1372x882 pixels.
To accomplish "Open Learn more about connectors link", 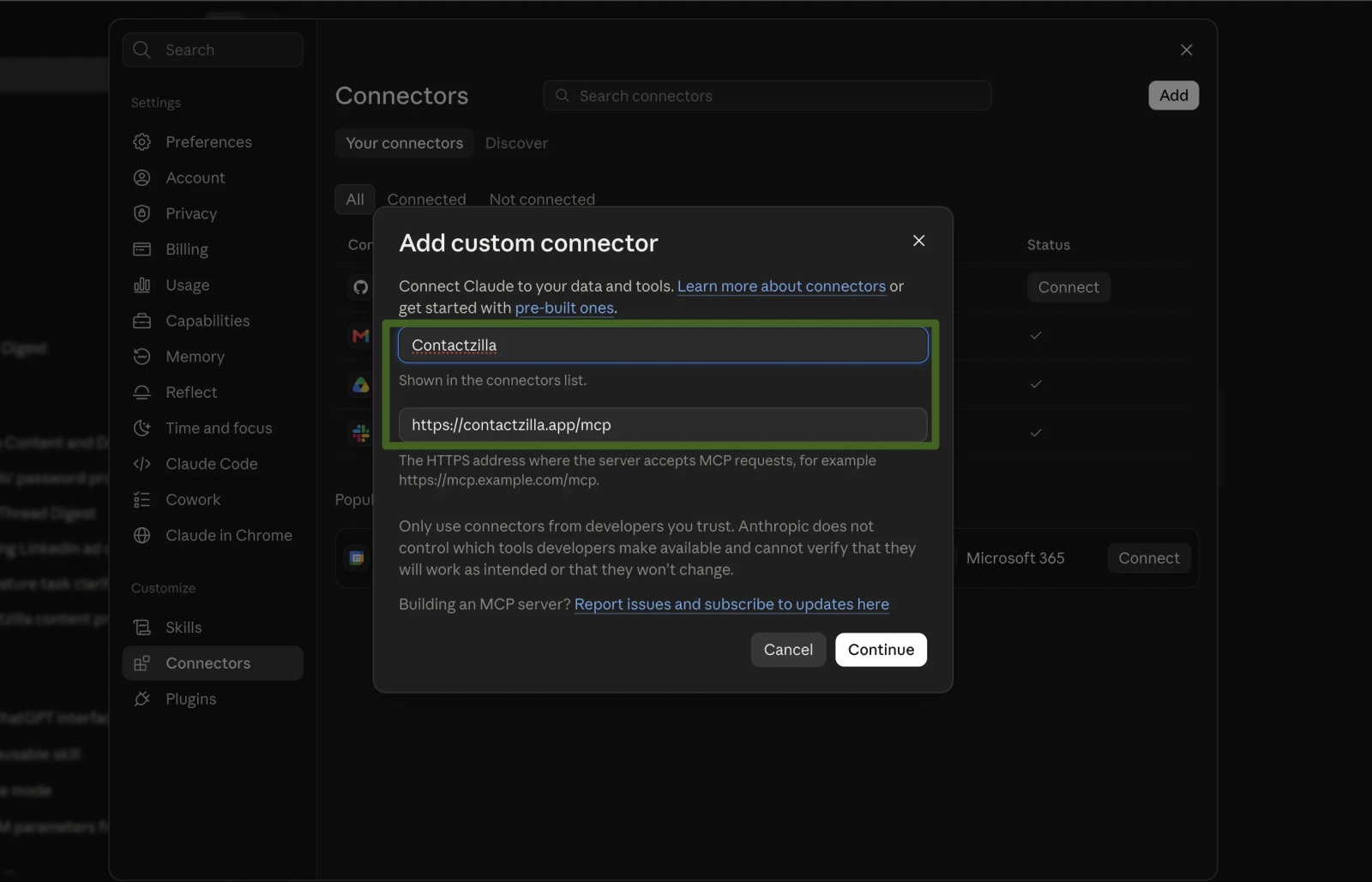I will (781, 286).
